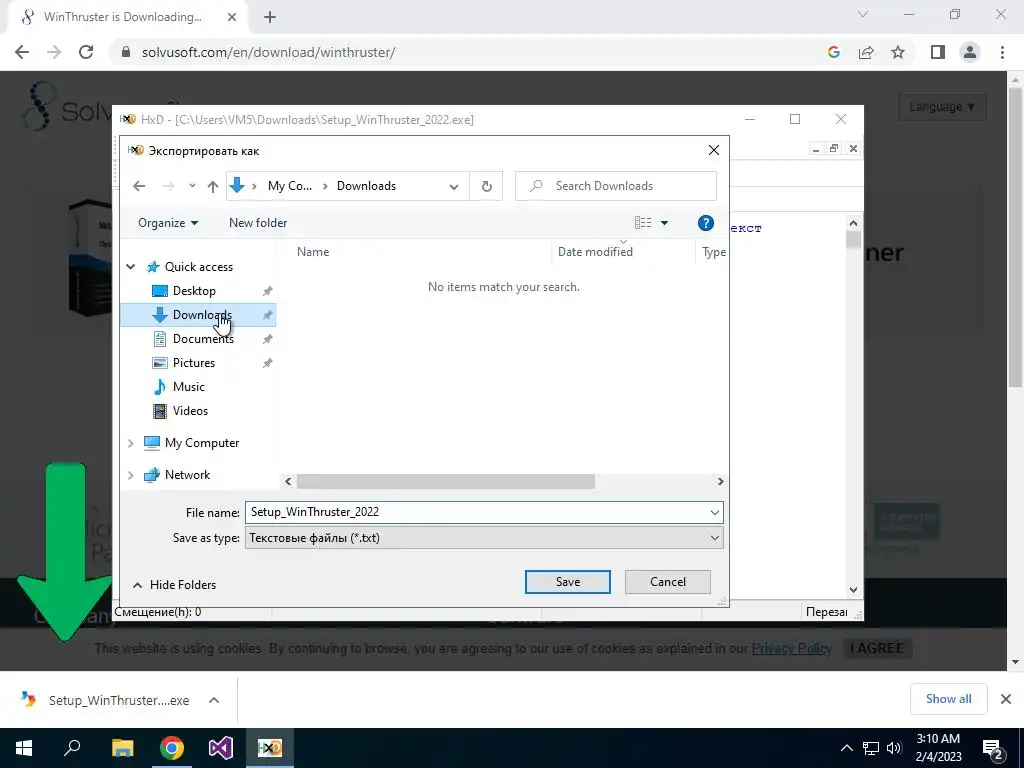Unpin Desktop from Quick access

268,291
